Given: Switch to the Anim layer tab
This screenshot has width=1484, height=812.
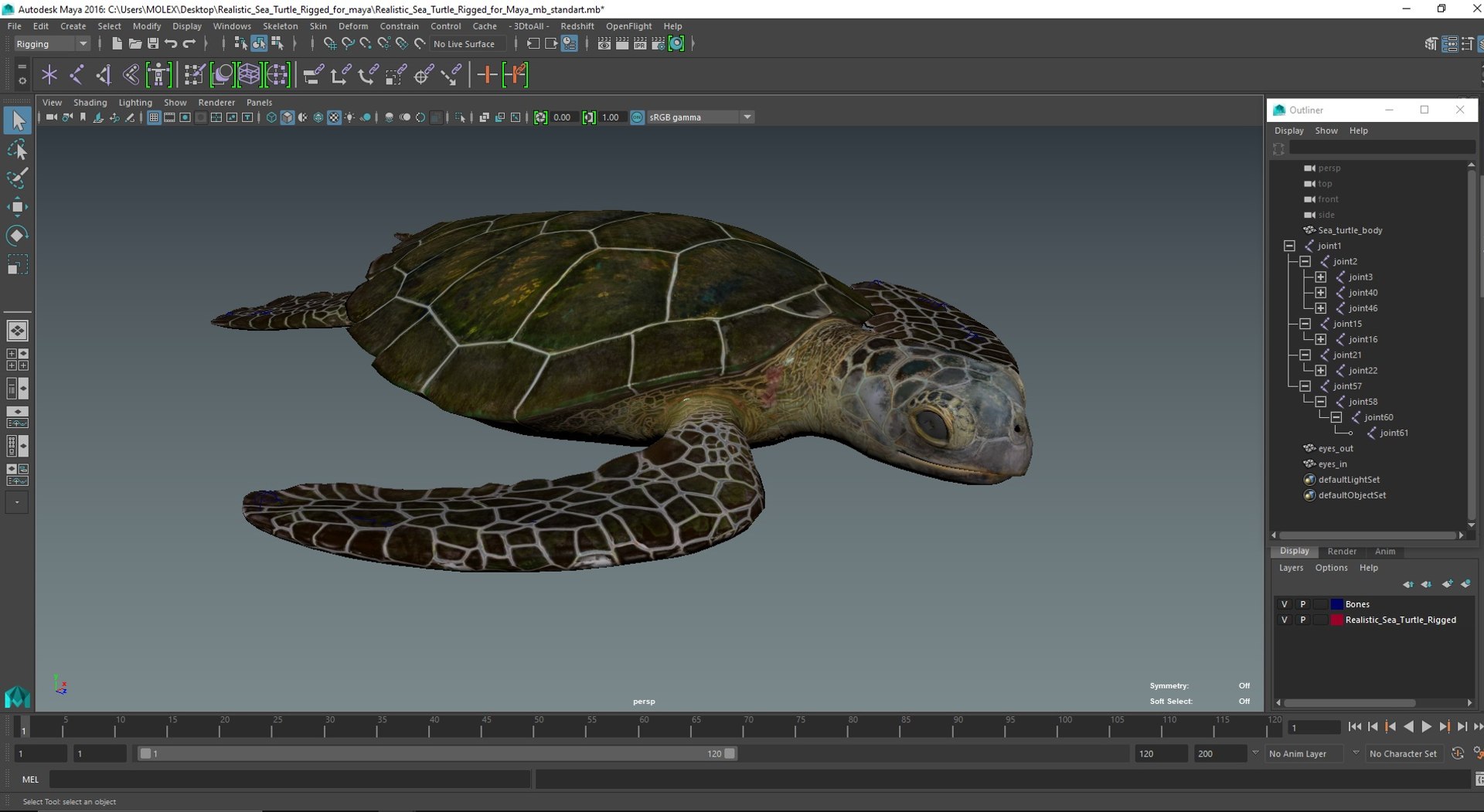Looking at the screenshot, I should click(x=1385, y=552).
